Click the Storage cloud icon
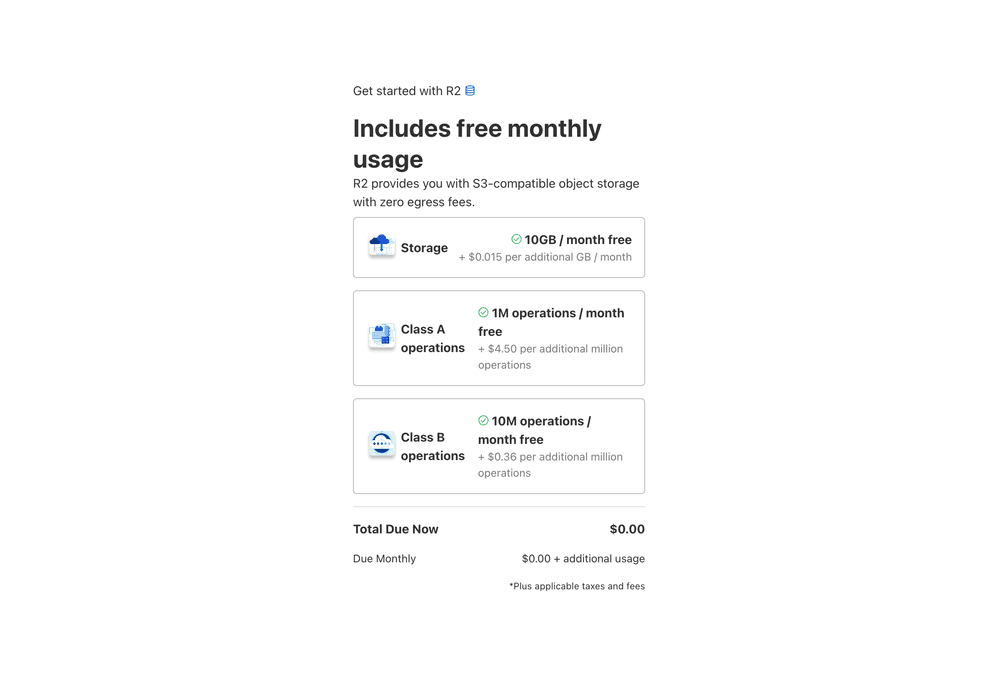1000x691 pixels. (381, 246)
